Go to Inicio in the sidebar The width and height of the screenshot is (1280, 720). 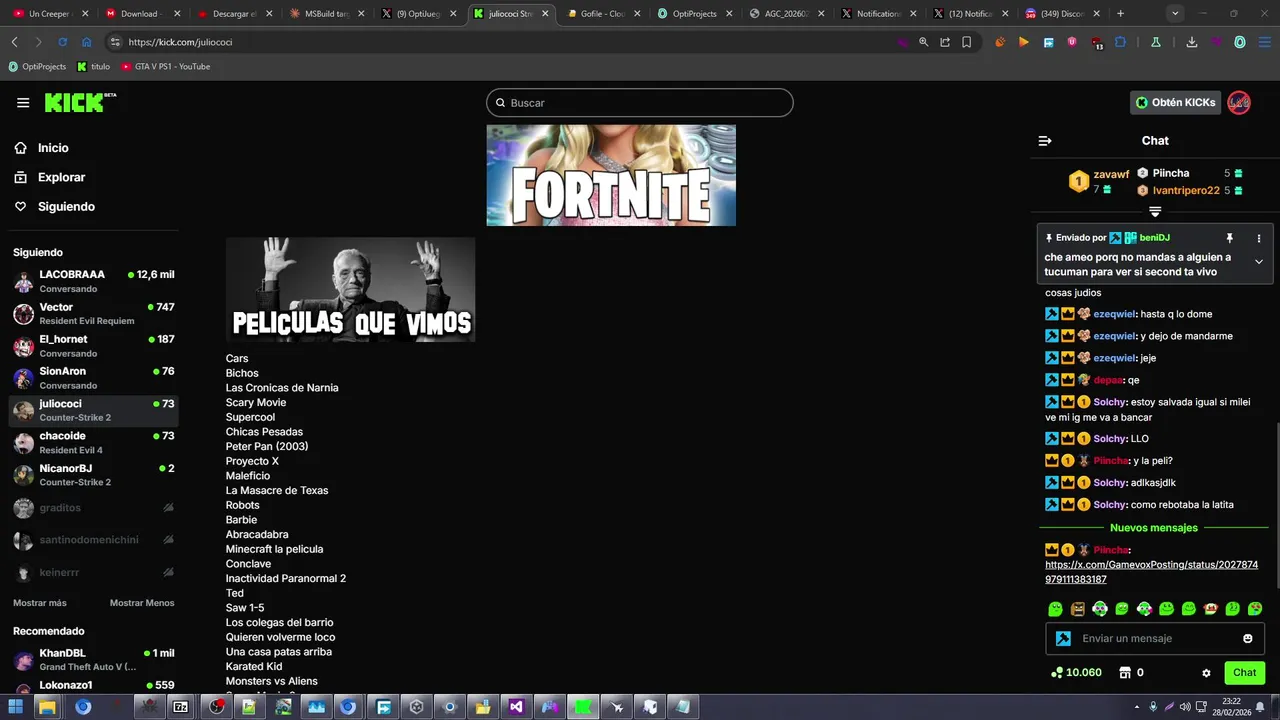(x=53, y=148)
